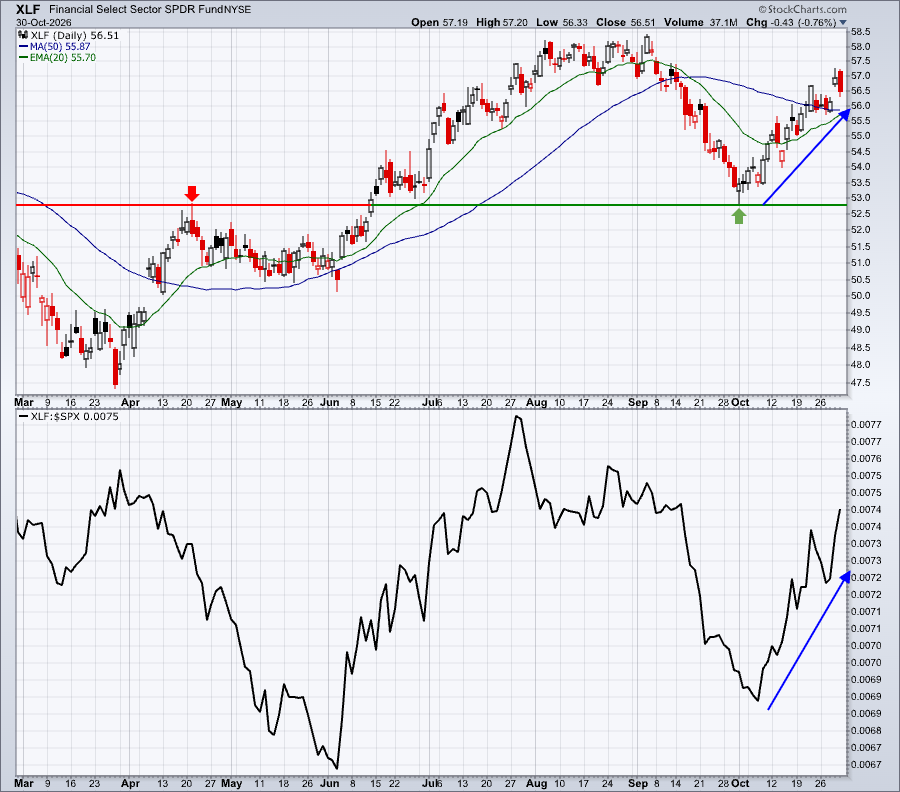Viewport: 900px width, 792px height.
Task: Click the Low 56.33 value
Action: [x=562, y=22]
